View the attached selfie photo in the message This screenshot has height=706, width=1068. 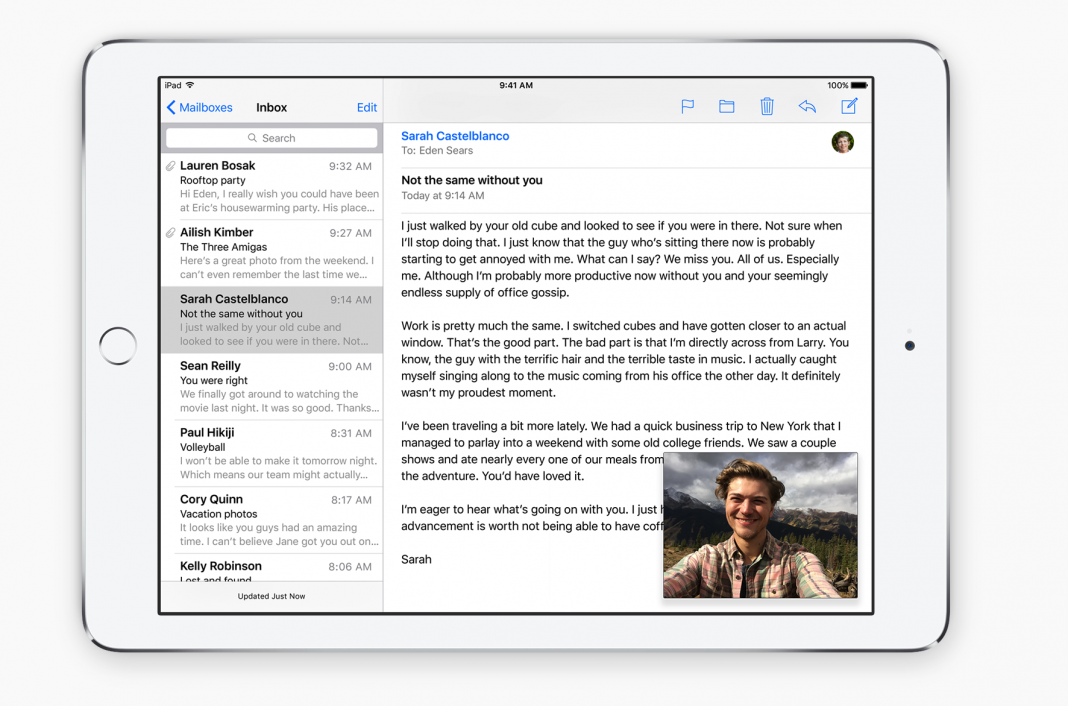[x=760, y=525]
